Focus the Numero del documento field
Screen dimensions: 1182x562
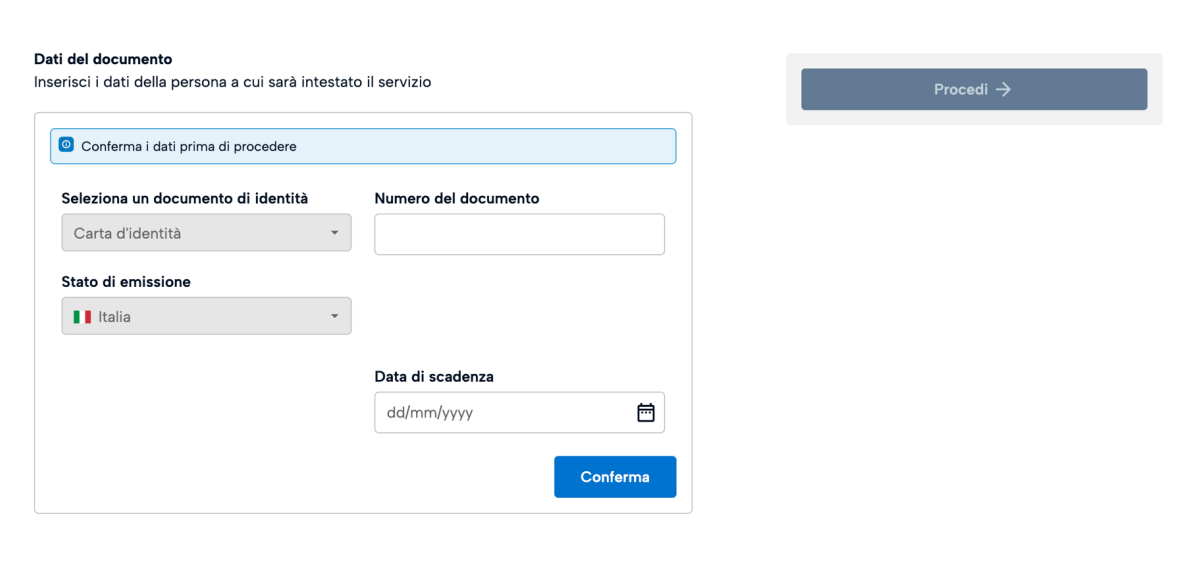[519, 234]
